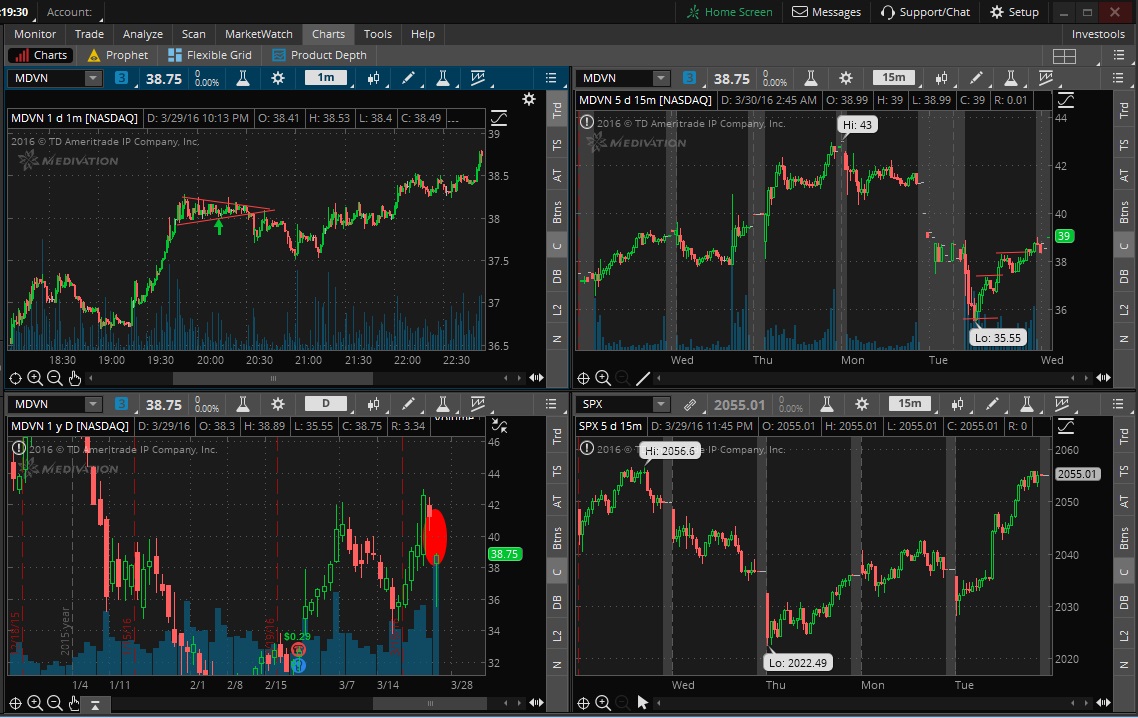The width and height of the screenshot is (1138, 718).
Task: Zoom in on the 1m MDVN chart
Action: pyautogui.click(x=35, y=378)
